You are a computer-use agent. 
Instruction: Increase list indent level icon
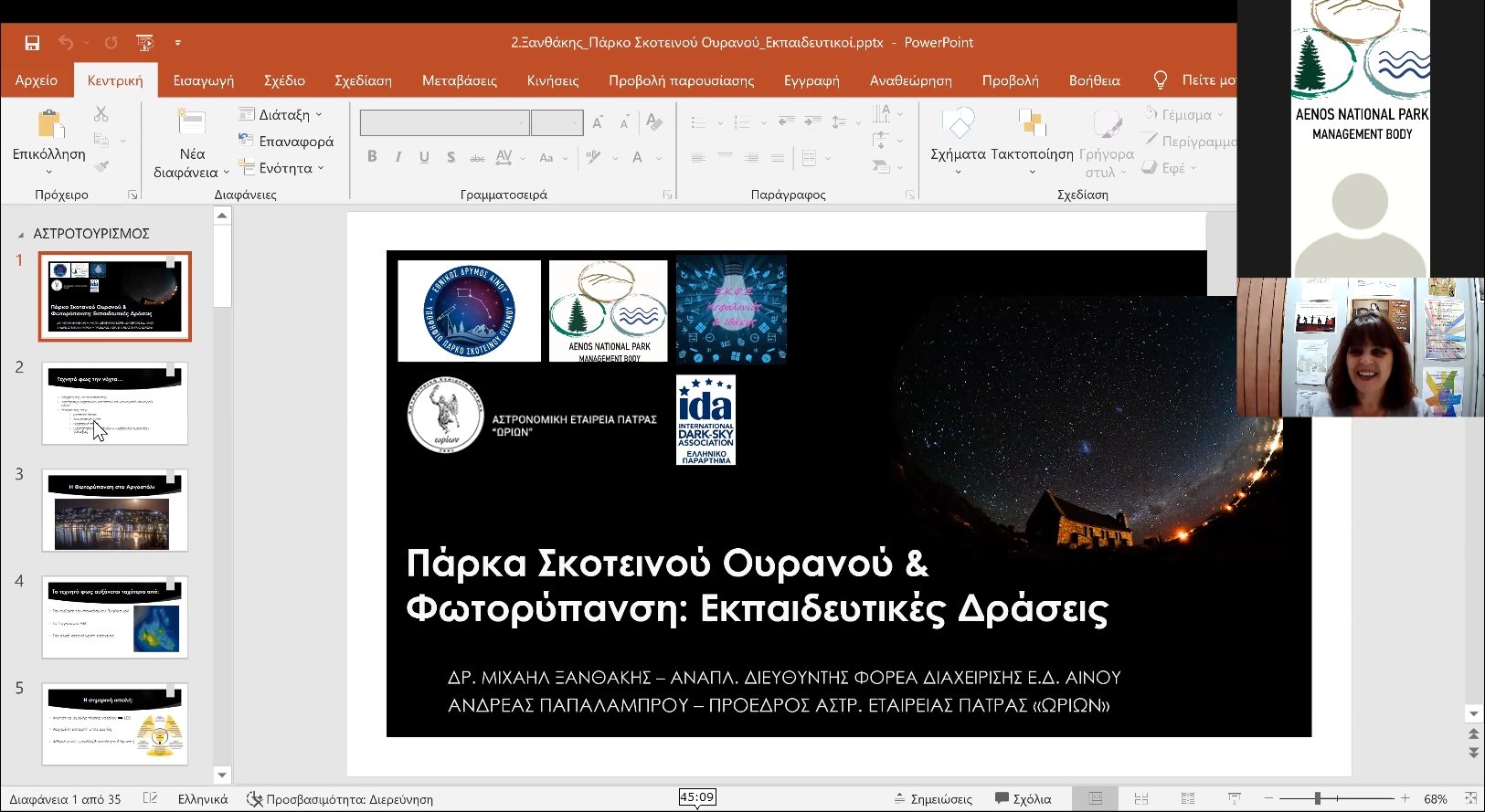click(x=812, y=121)
